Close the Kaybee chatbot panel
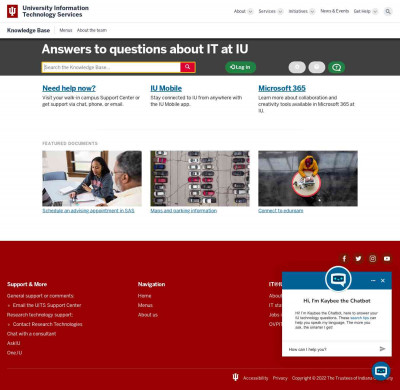This screenshot has height=390, width=400. [x=383, y=281]
